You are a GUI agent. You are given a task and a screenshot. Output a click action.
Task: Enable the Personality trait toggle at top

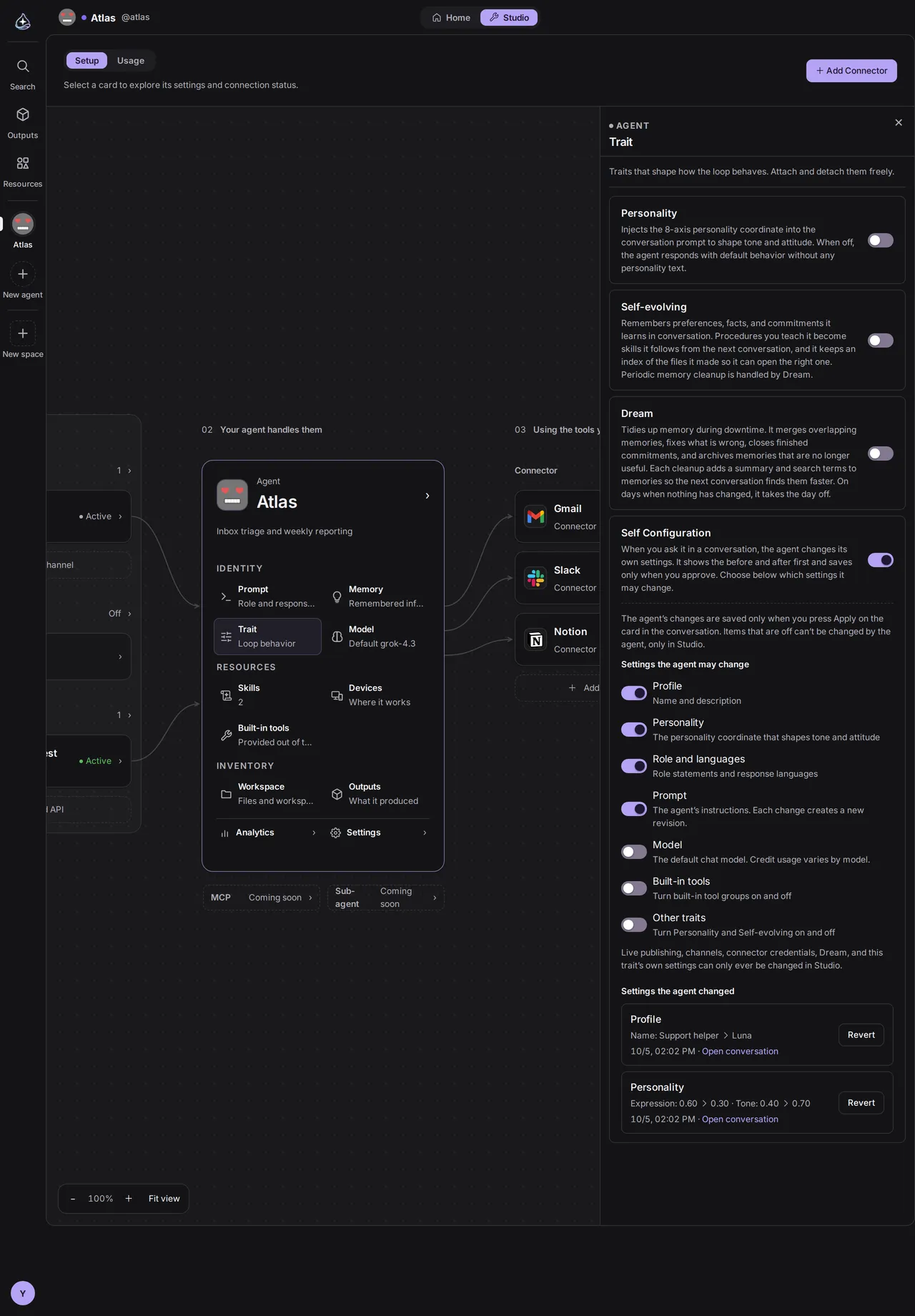tap(881, 240)
